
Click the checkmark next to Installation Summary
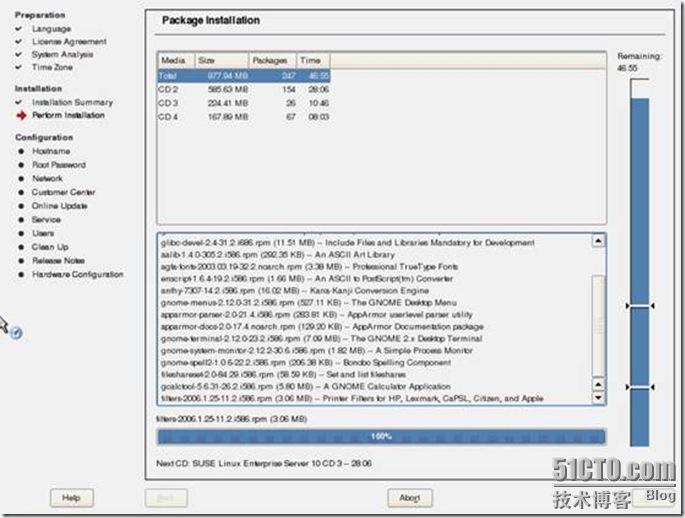point(19,102)
